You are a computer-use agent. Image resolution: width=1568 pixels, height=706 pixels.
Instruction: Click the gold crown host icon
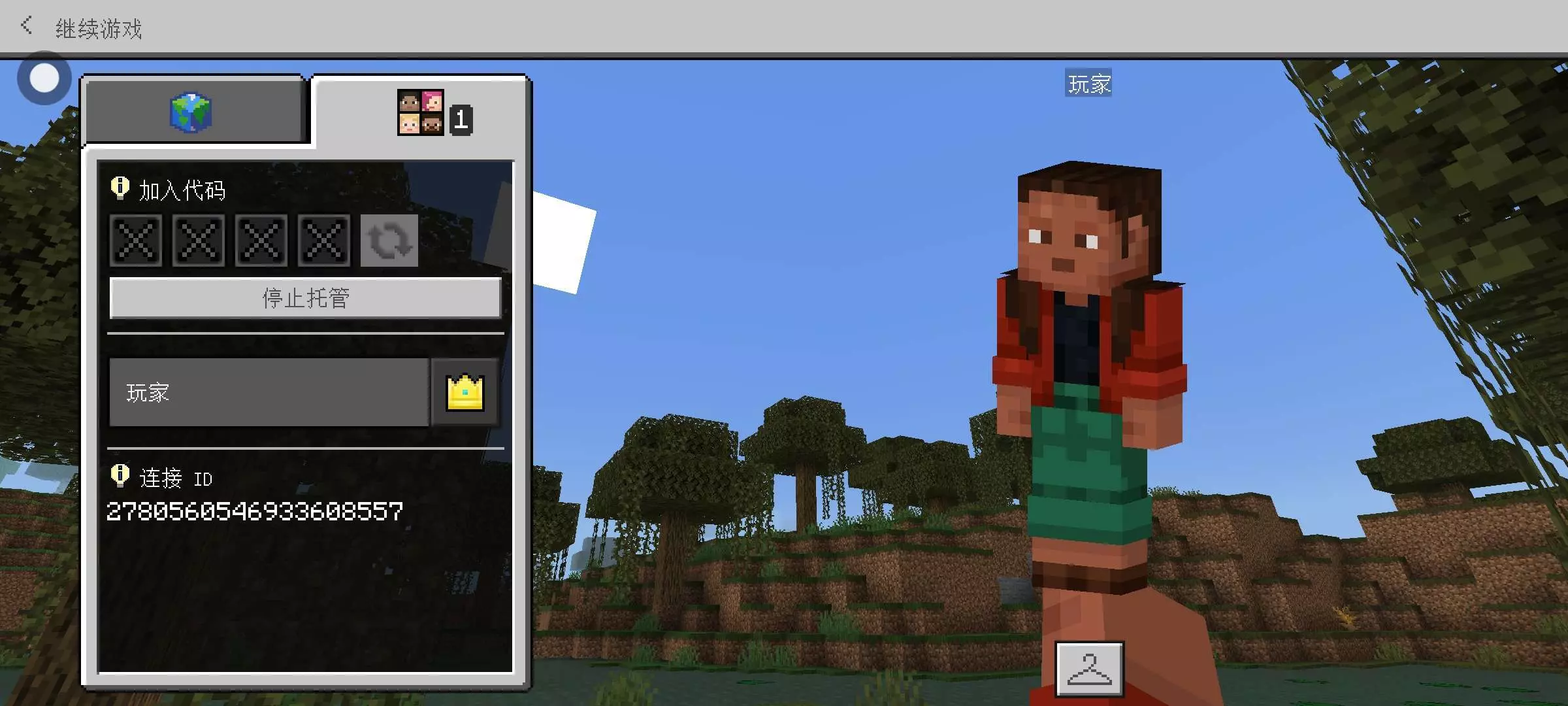point(465,392)
